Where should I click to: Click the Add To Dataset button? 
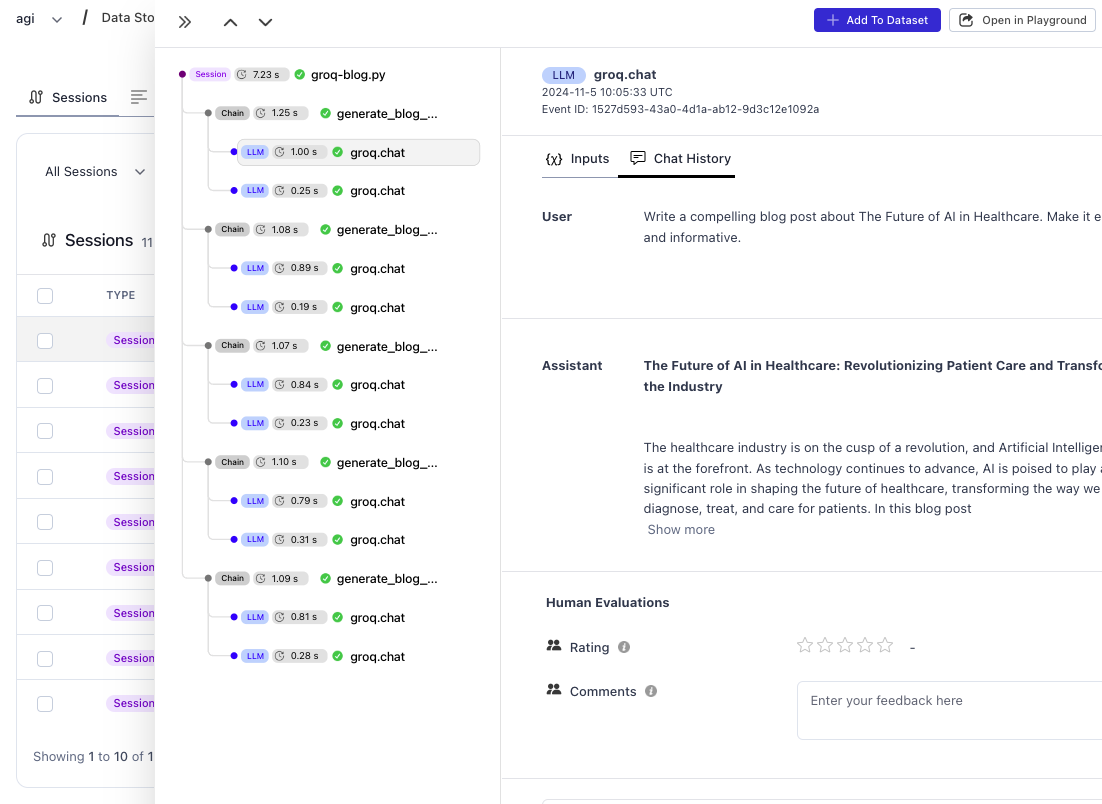tap(877, 20)
